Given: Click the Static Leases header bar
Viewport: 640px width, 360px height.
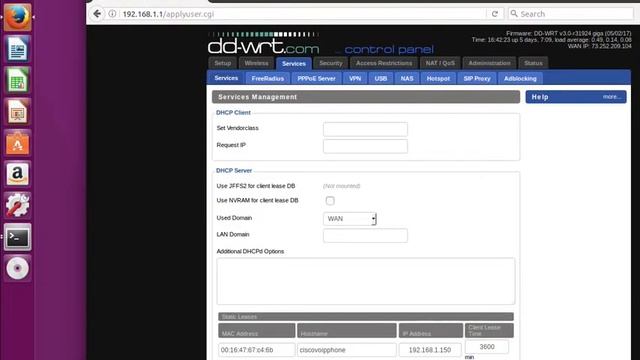Looking at the screenshot, I should (x=366, y=317).
